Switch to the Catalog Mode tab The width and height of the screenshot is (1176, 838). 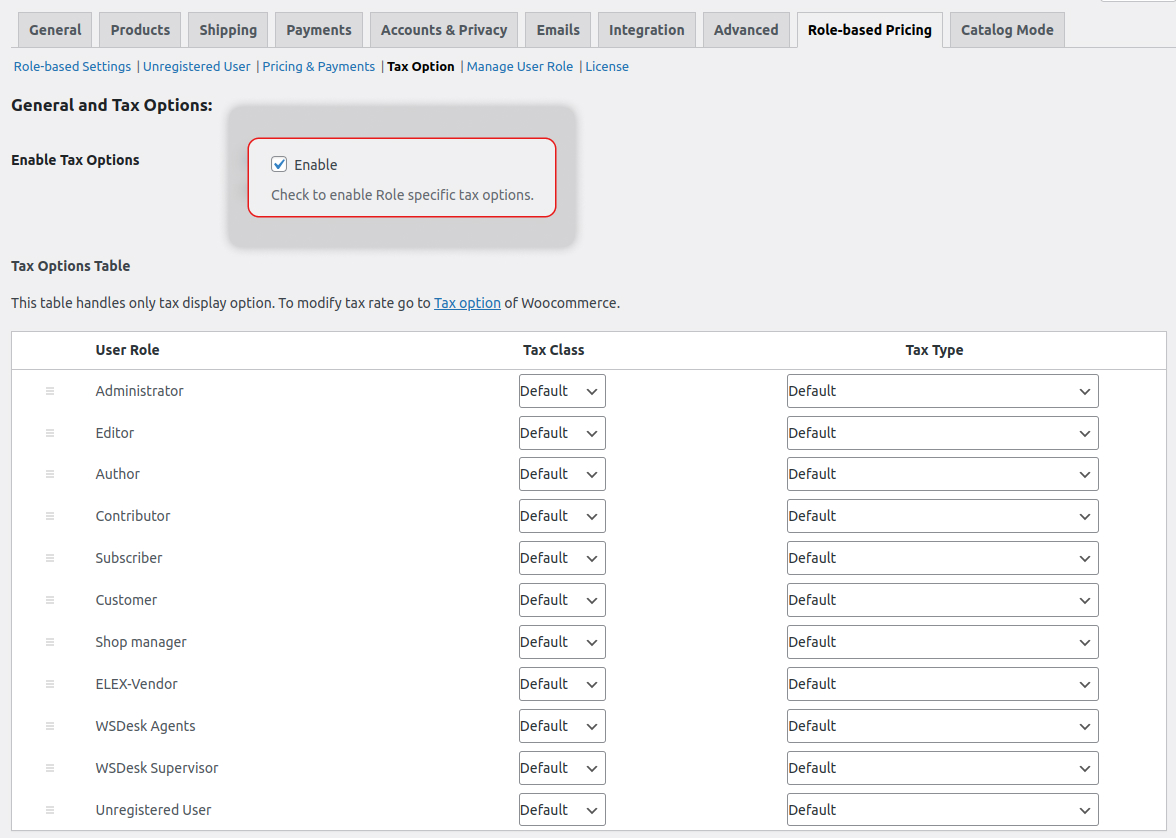1006,30
